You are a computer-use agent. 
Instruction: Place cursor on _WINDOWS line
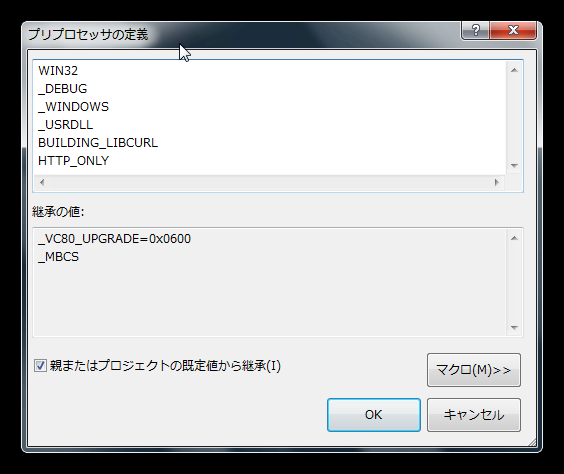pyautogui.click(x=73, y=106)
